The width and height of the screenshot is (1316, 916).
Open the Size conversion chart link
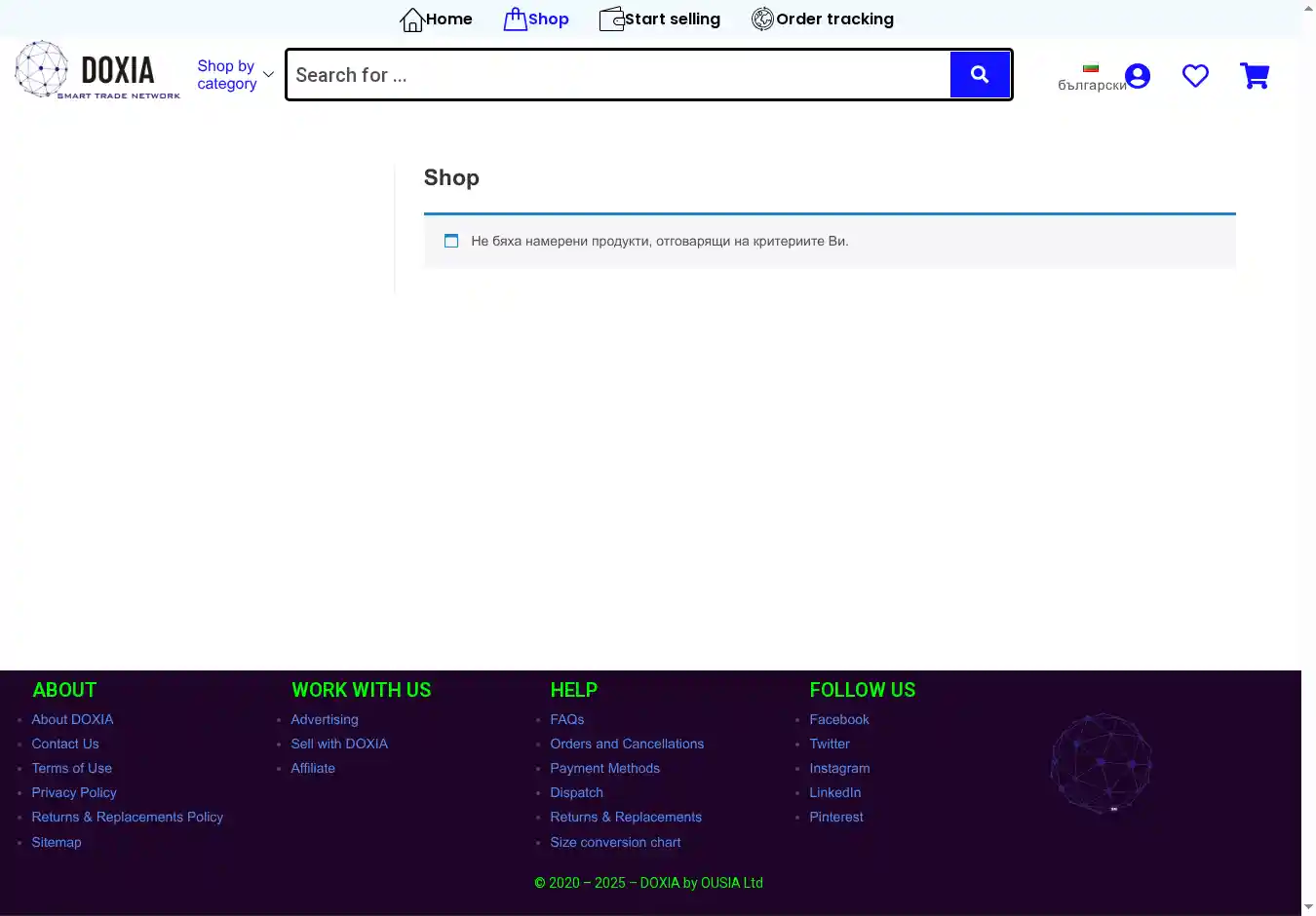(615, 842)
